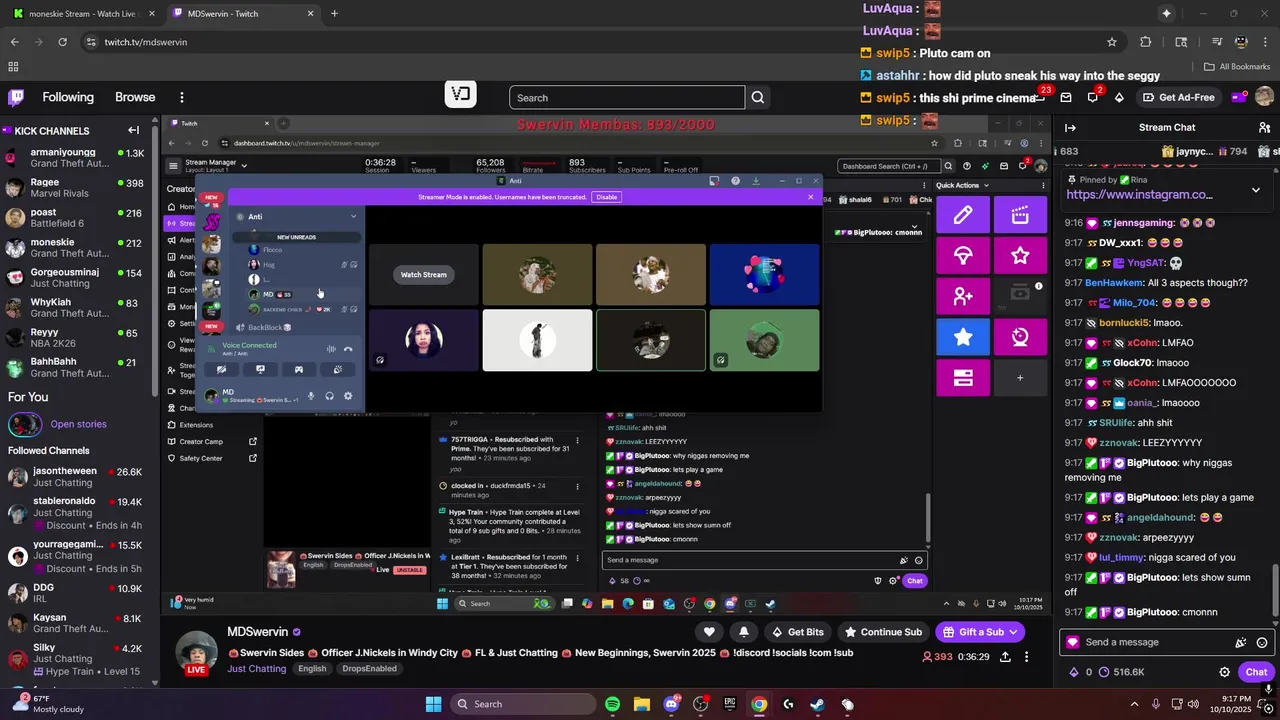This screenshot has height=720, width=1280.
Task: Open a new browser tab
Action: (x=334, y=14)
